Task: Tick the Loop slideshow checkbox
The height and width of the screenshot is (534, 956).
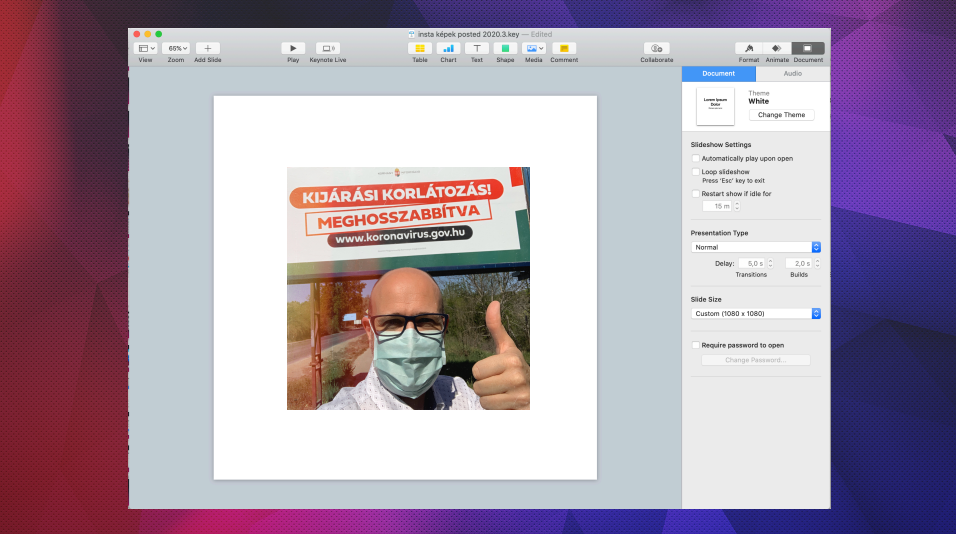Action: pyautogui.click(x=696, y=172)
